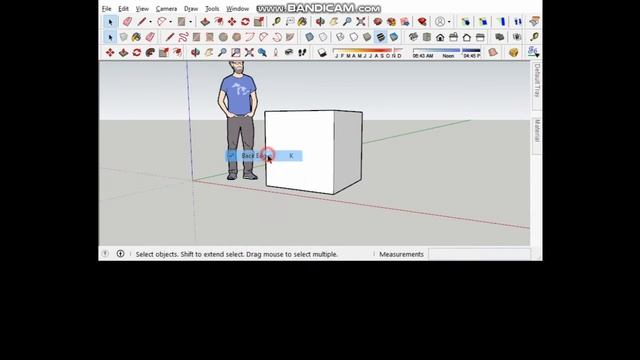Image resolution: width=640 pixels, height=360 pixels.
Task: Open the 3D Warehouse
Action: click(x=378, y=21)
